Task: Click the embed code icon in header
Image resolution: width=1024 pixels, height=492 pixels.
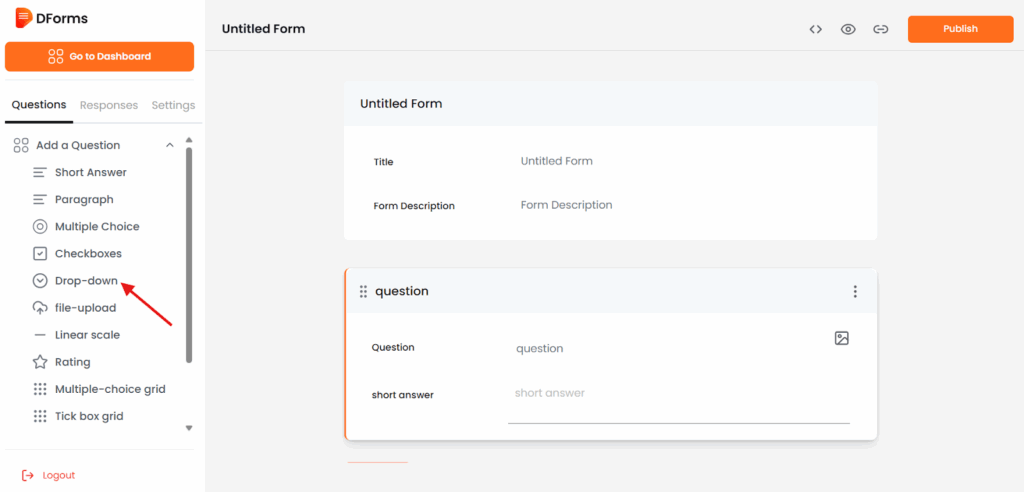Action: (x=816, y=29)
